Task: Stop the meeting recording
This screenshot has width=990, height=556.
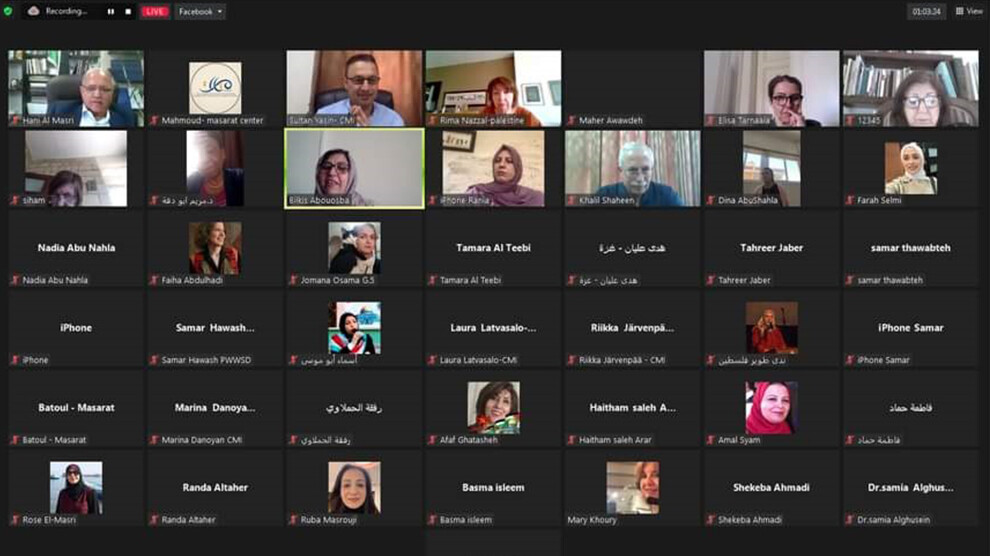Action: 127,12
